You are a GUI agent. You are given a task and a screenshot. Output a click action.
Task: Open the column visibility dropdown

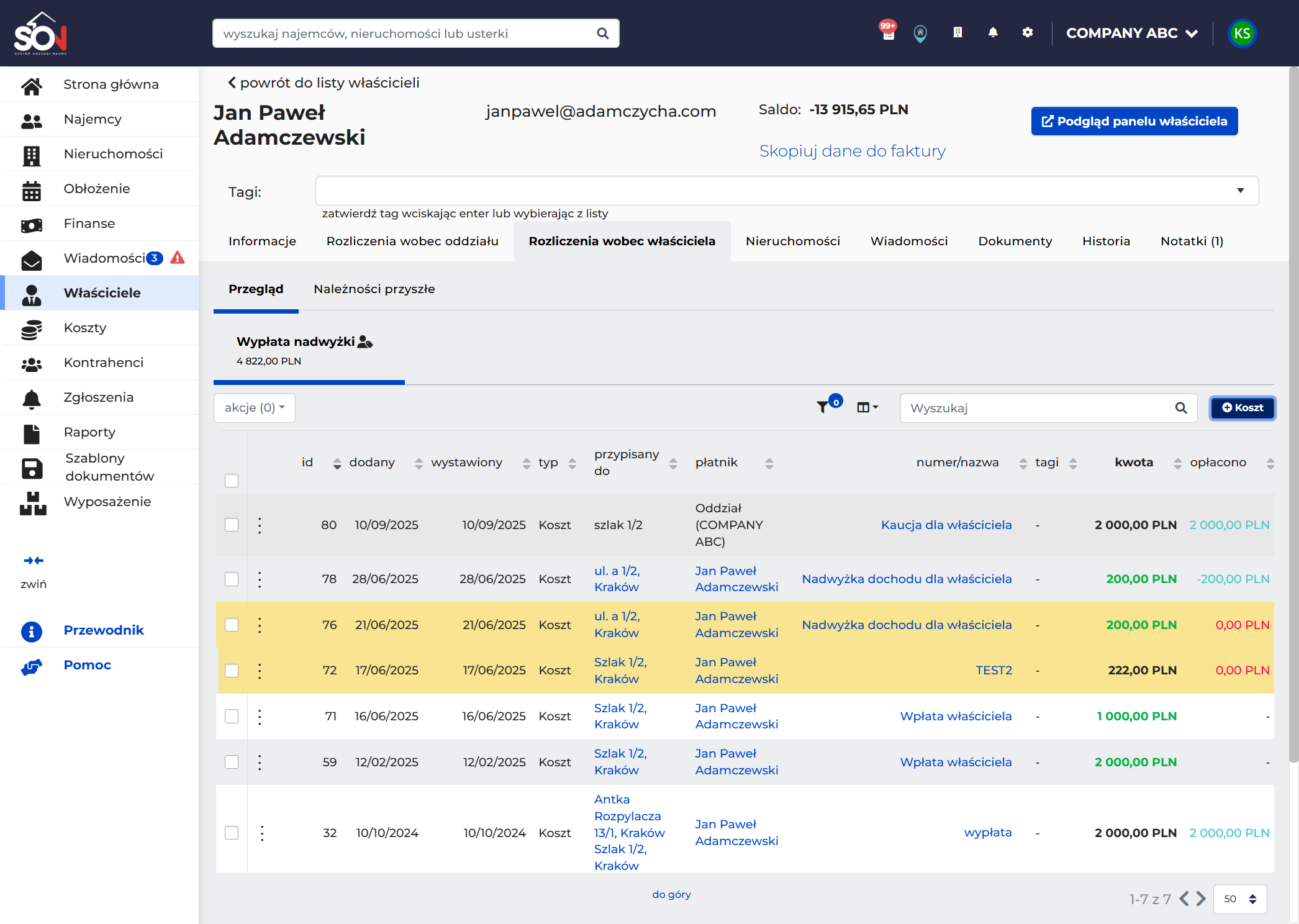(x=867, y=407)
